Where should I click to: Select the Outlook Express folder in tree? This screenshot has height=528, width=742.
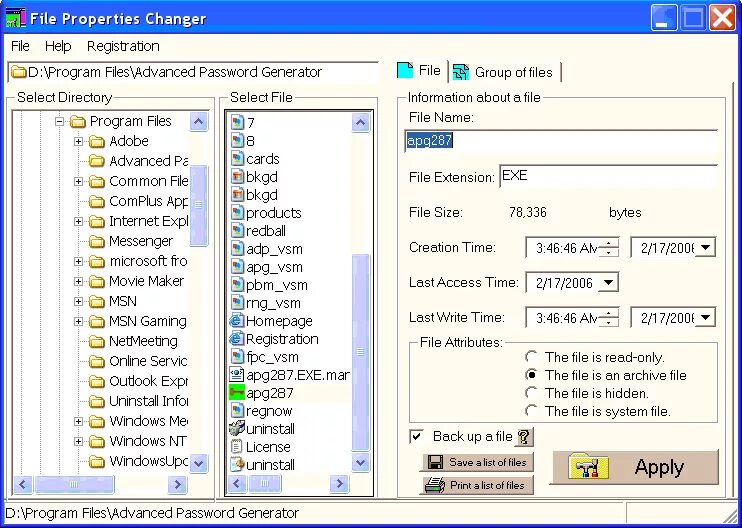pos(148,381)
